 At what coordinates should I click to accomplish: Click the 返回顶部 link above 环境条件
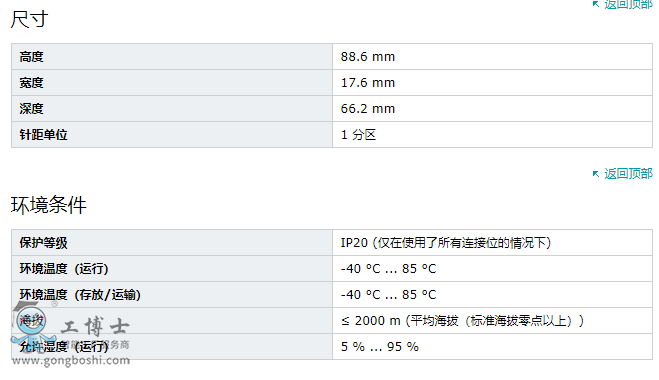pyautogui.click(x=628, y=174)
